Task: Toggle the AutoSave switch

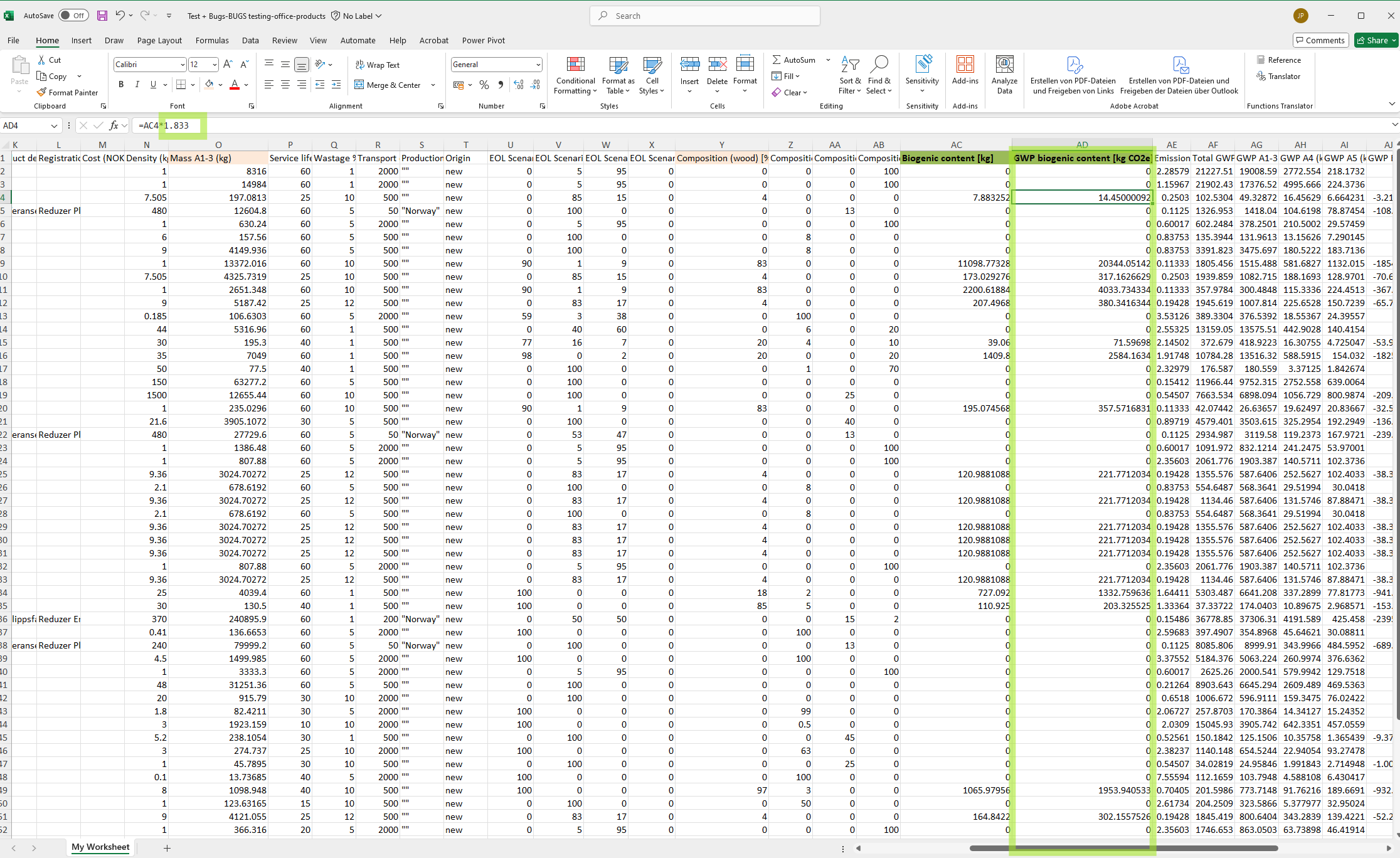Action: tap(73, 16)
